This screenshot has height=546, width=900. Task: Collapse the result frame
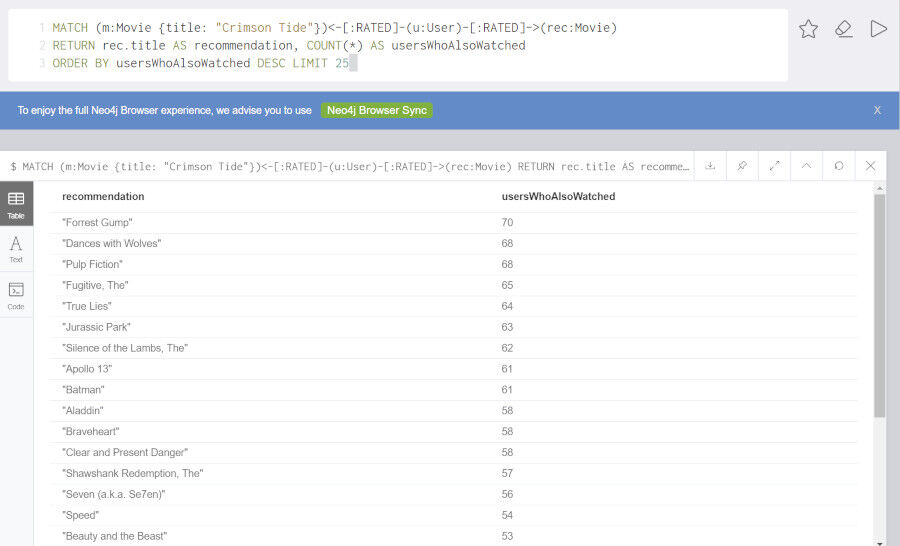point(806,166)
